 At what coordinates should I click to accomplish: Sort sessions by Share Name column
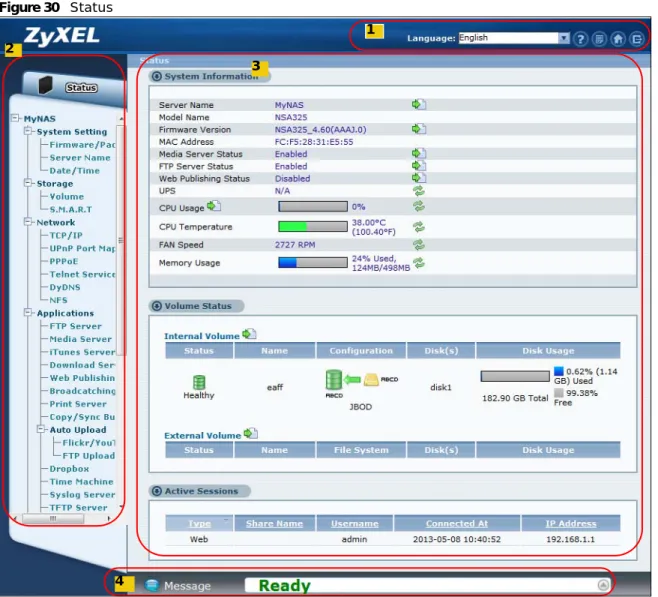tap(274, 524)
